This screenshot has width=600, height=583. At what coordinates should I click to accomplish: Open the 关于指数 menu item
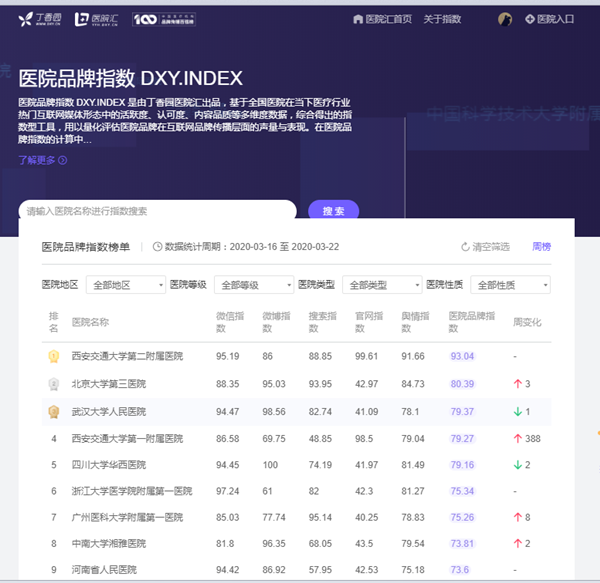[x=442, y=19]
